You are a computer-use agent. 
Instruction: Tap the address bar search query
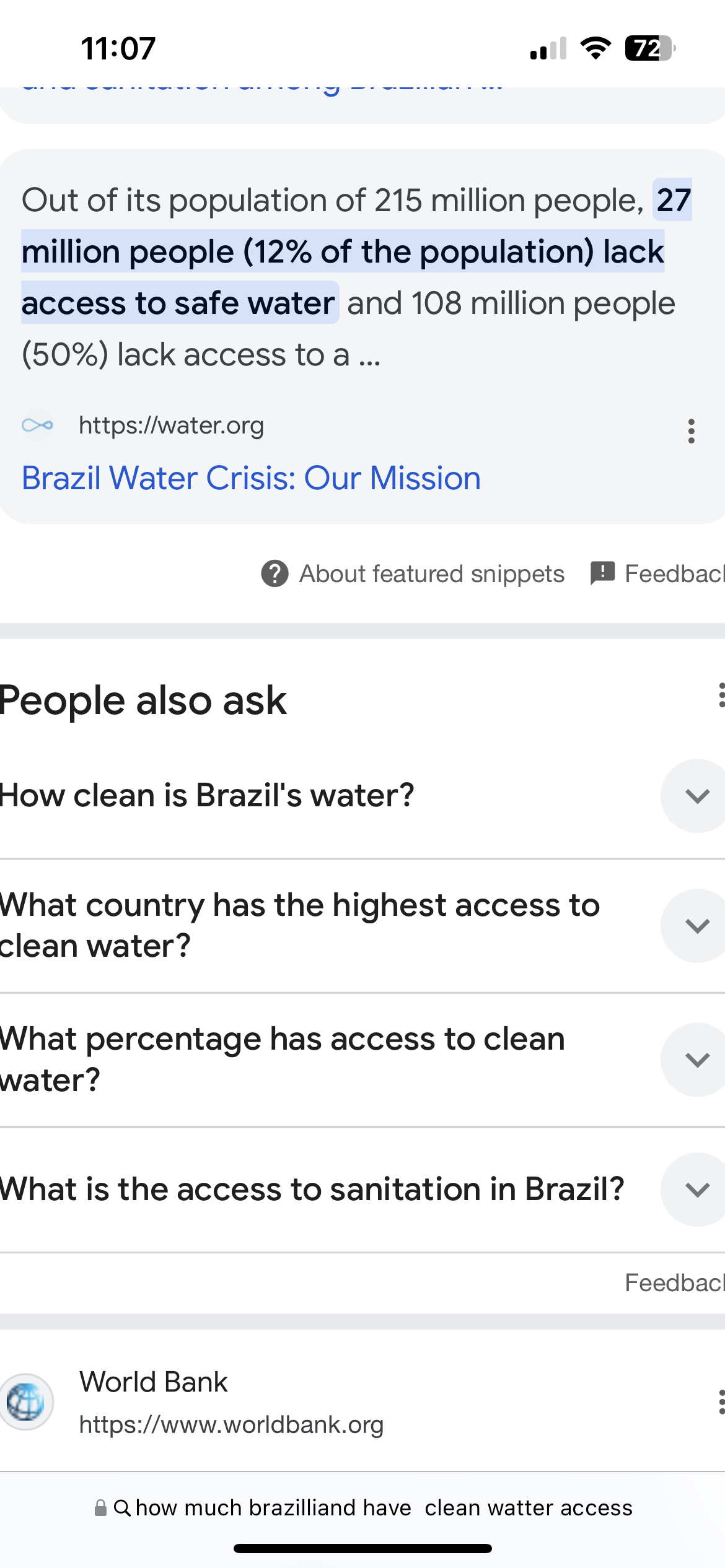pyautogui.click(x=384, y=1507)
